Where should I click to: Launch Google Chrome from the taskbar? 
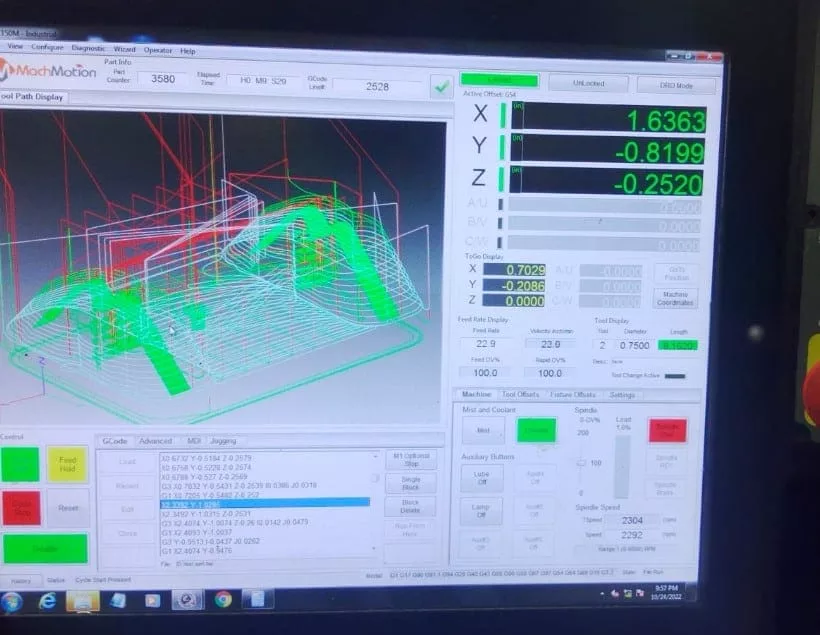[x=222, y=599]
